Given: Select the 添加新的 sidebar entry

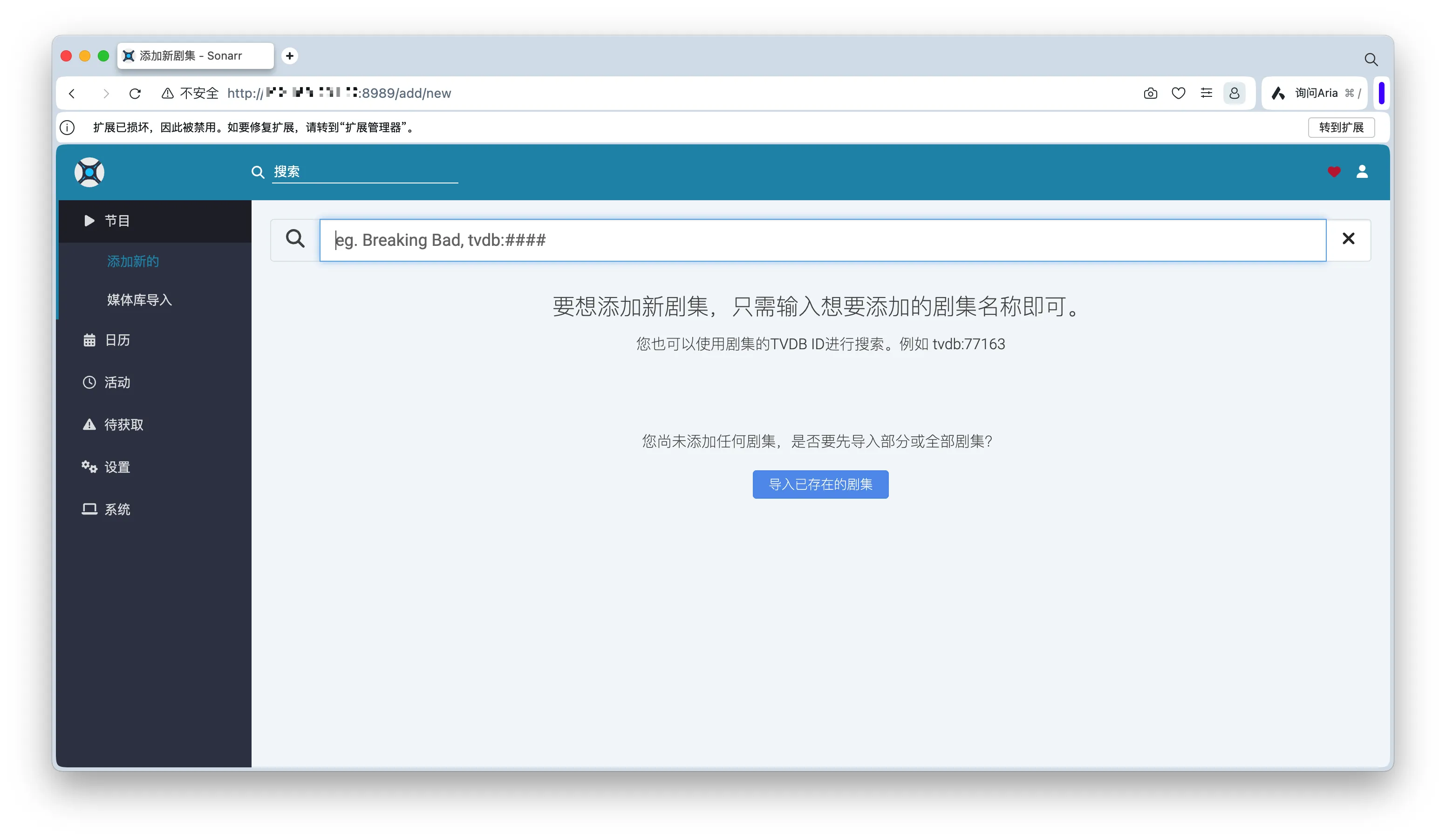Looking at the screenshot, I should point(133,262).
